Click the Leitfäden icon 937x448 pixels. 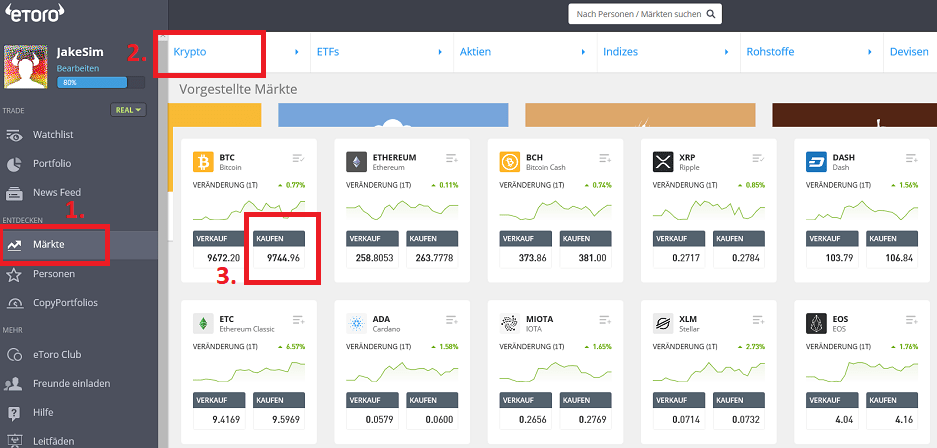point(14,441)
